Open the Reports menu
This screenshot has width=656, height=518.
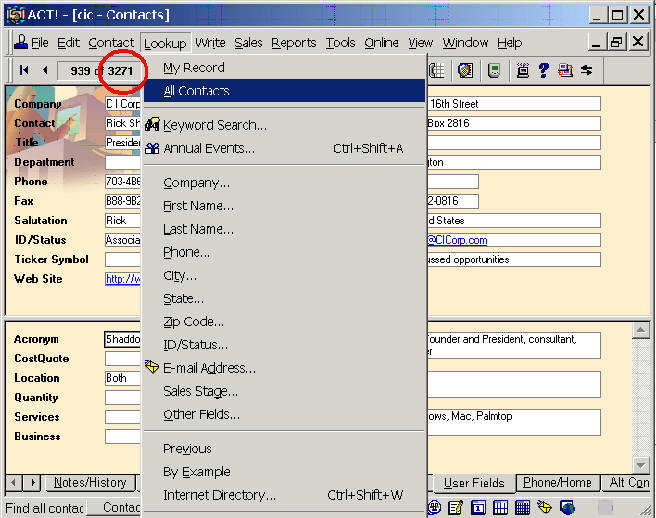point(293,43)
